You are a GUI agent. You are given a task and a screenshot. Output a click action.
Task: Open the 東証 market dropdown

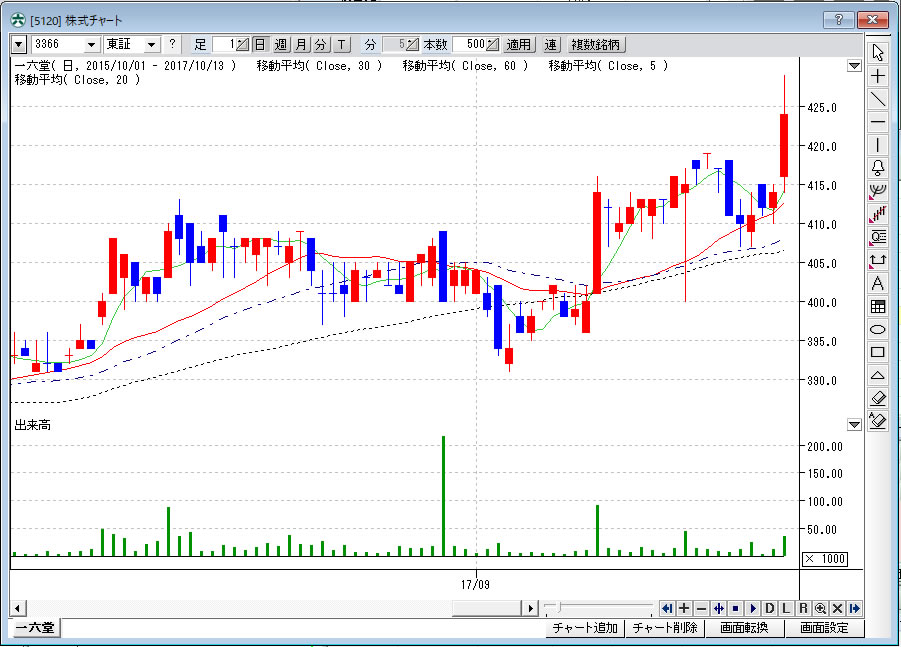point(151,44)
